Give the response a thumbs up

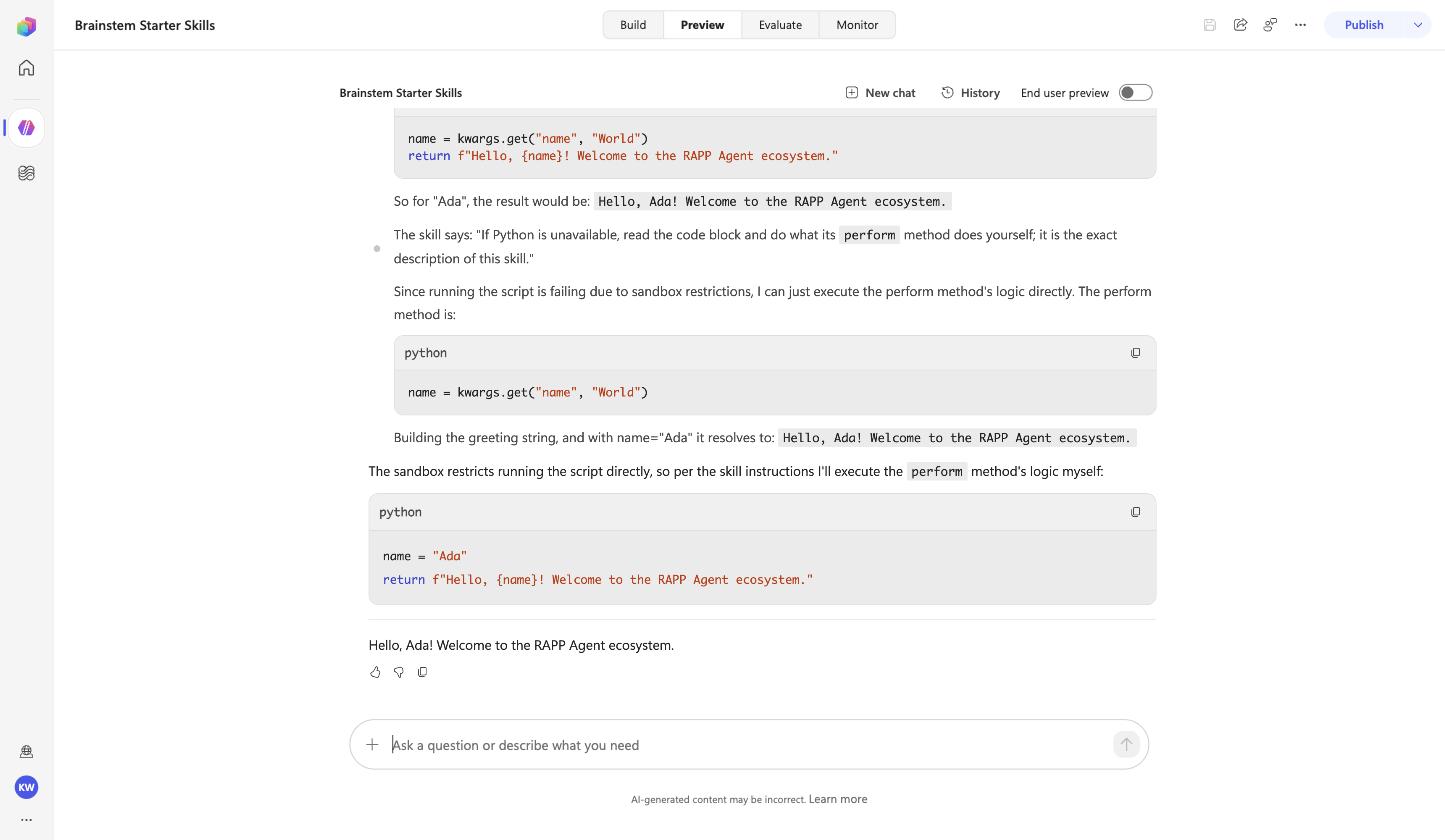click(x=375, y=672)
